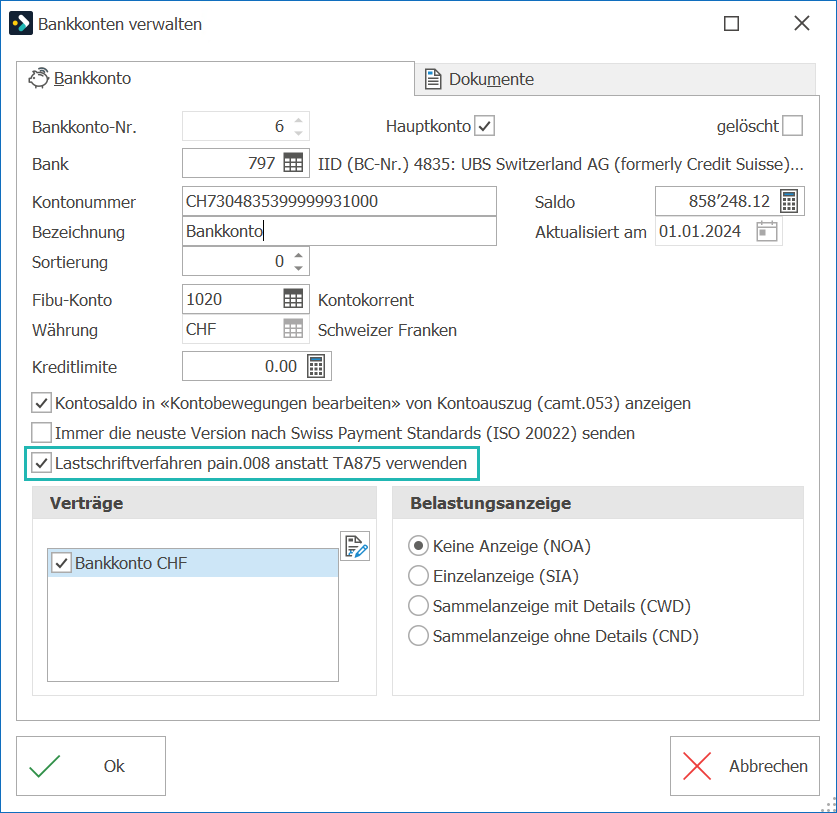The height and width of the screenshot is (813, 837).
Task: Switch to the Bankkonto tab
Action: (216, 78)
